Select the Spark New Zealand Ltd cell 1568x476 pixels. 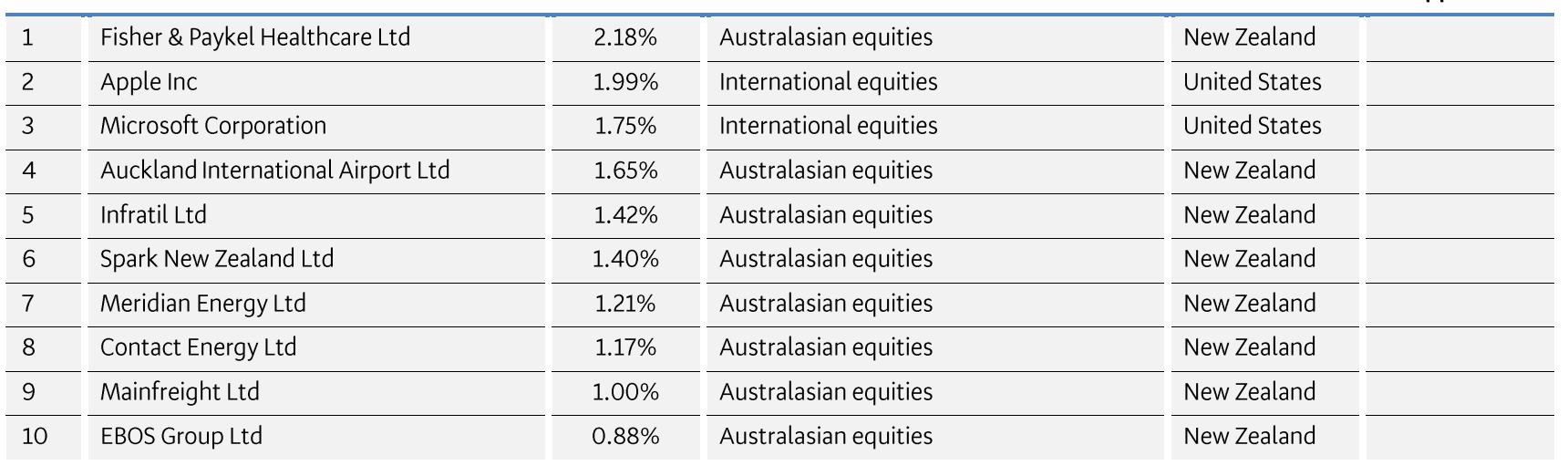click(x=217, y=259)
